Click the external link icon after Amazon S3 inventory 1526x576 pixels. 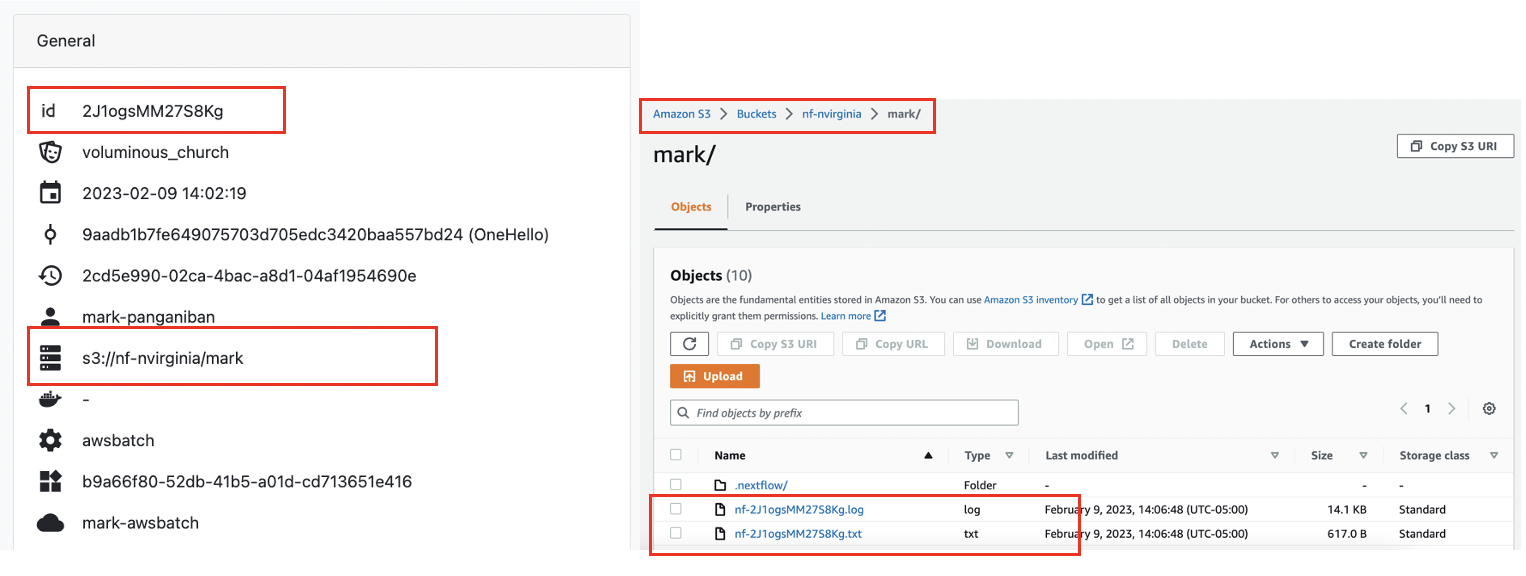[x=1087, y=300]
